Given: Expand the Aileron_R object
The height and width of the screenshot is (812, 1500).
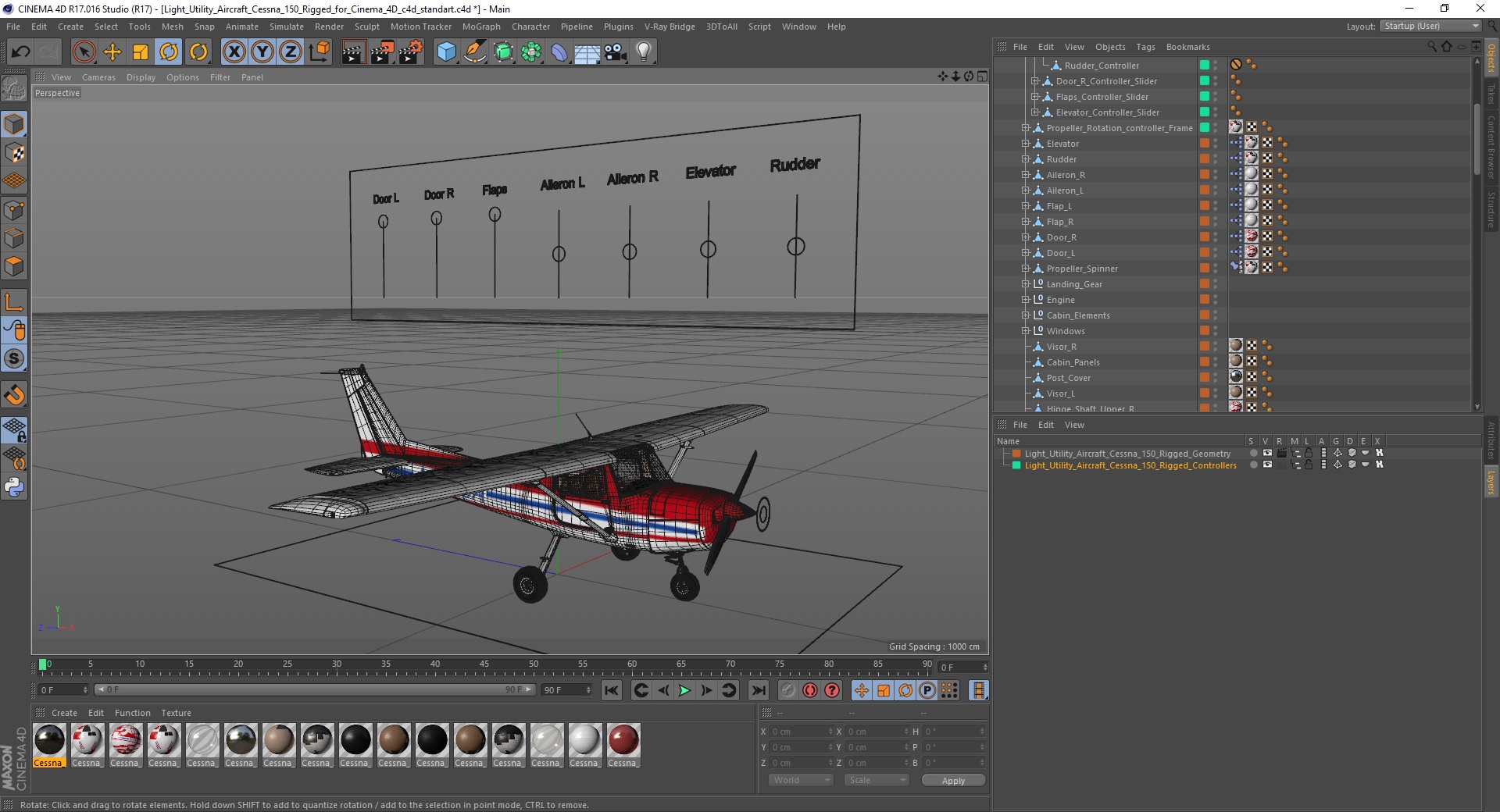Looking at the screenshot, I should pos(1026,175).
